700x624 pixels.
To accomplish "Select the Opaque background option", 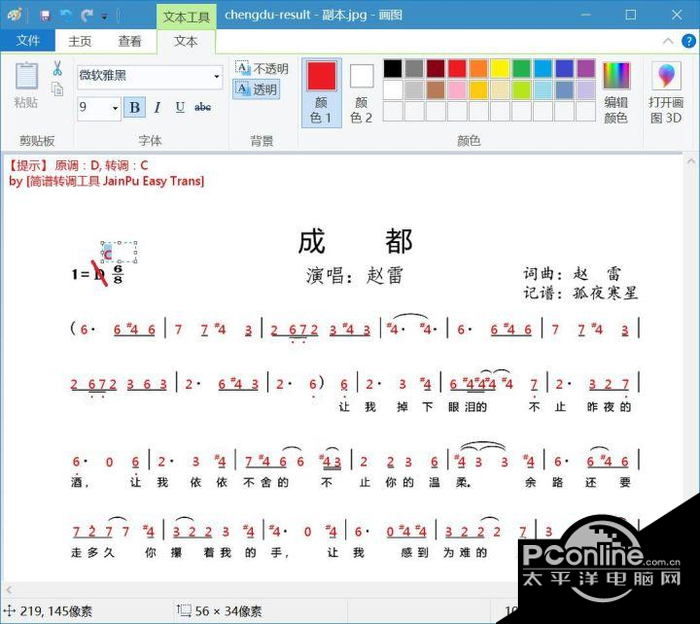I will tap(262, 68).
